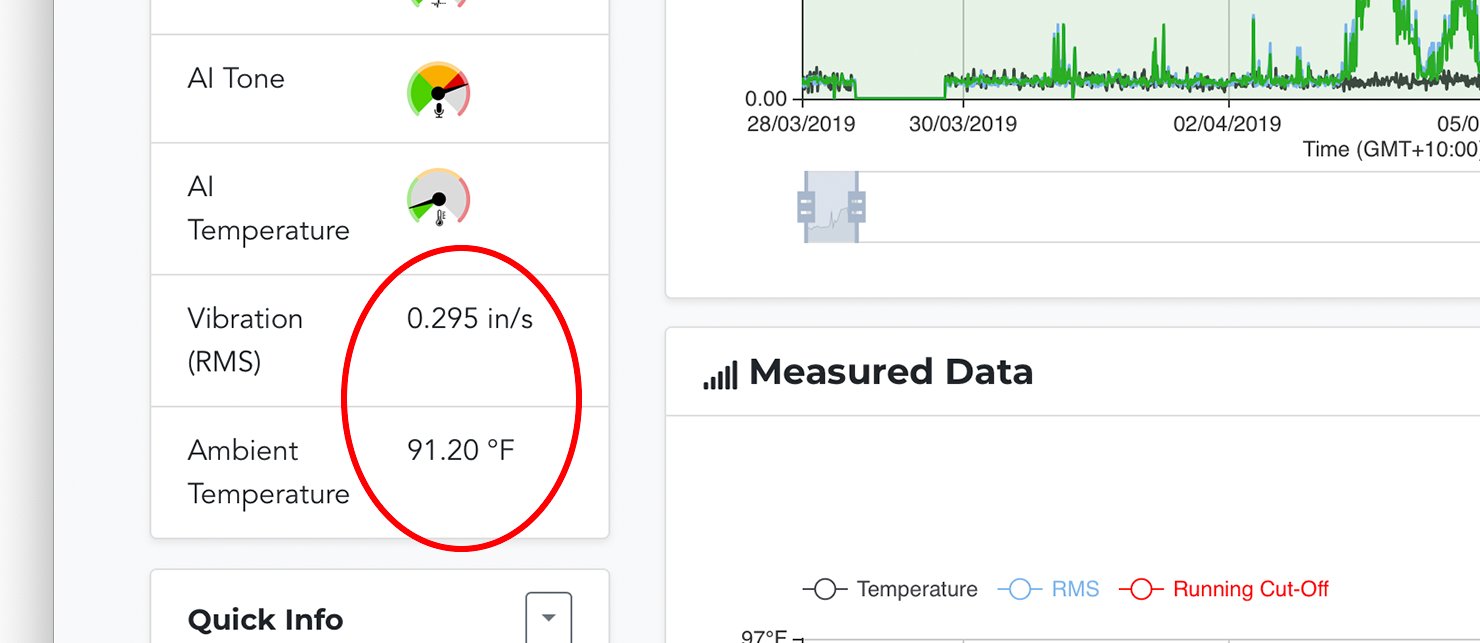Click the left handle of the range navigator

(x=807, y=207)
